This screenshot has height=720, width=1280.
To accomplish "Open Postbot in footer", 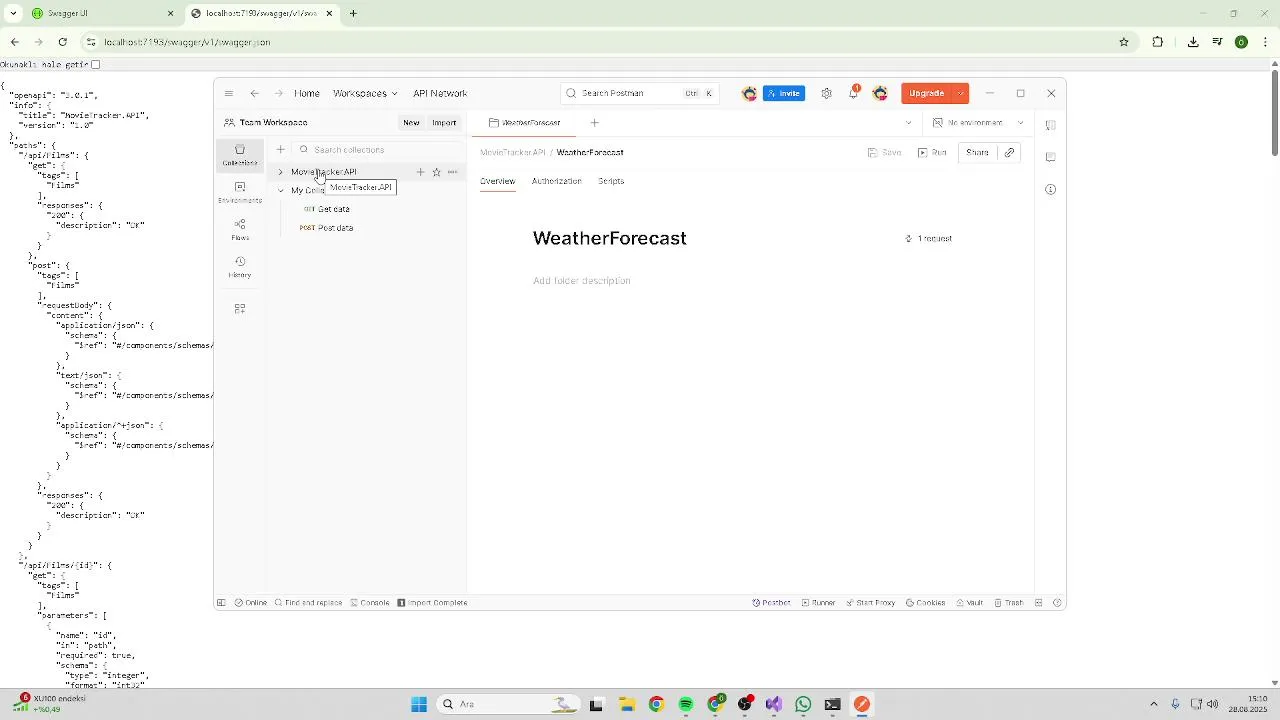I will point(771,603).
